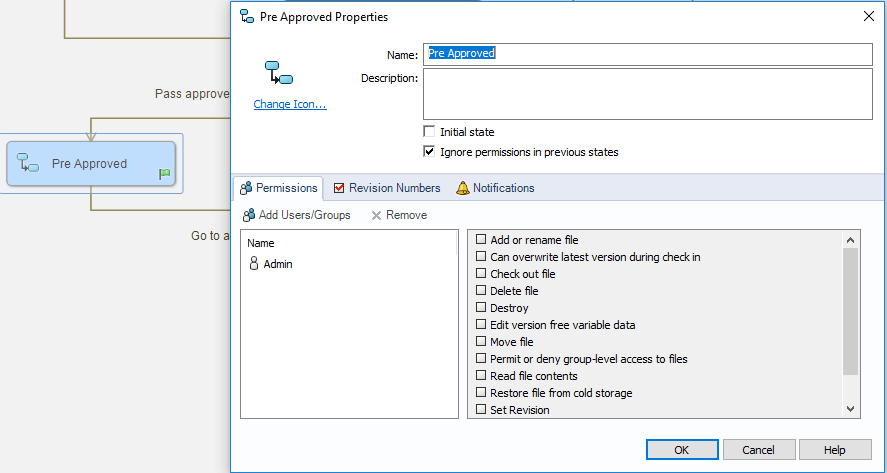The image size is (887, 473).
Task: Tick the Delete file permission checkbox
Action: (481, 291)
